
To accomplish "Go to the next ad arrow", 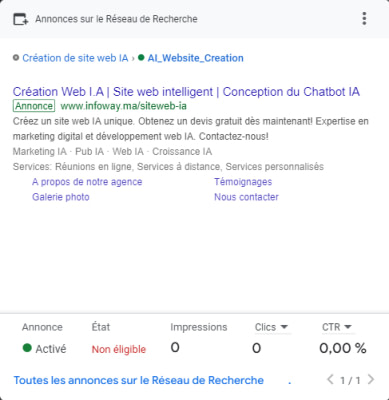I will (371, 379).
